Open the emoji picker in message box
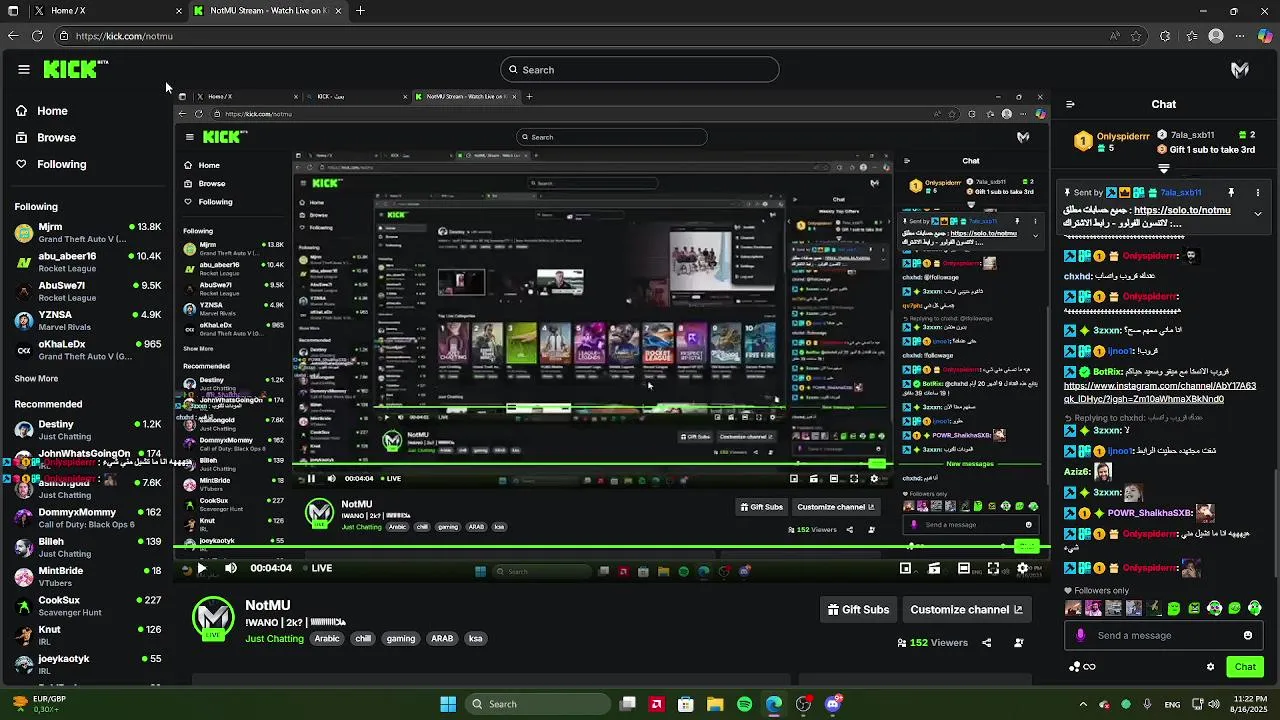 [1247, 635]
